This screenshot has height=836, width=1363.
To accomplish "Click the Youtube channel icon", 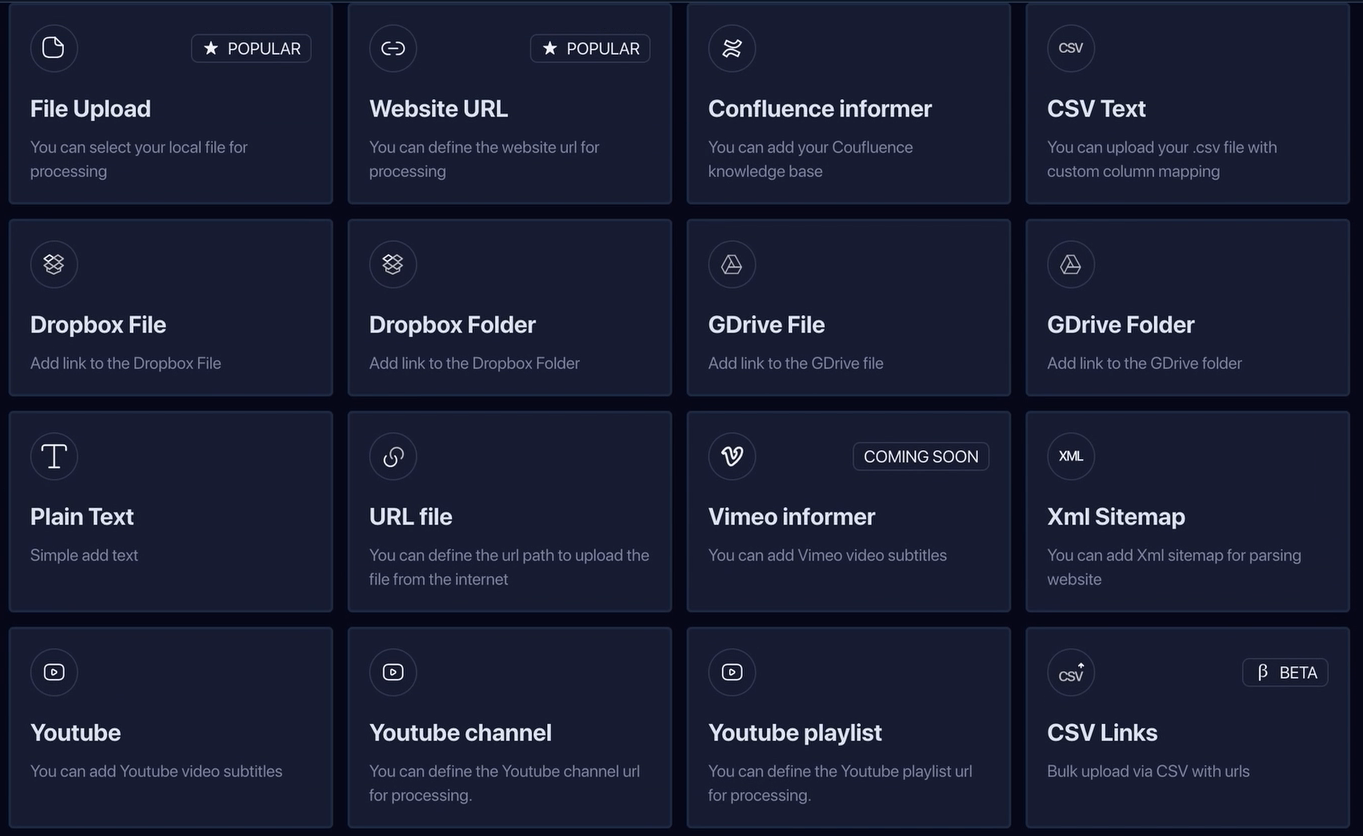I will (x=393, y=672).
